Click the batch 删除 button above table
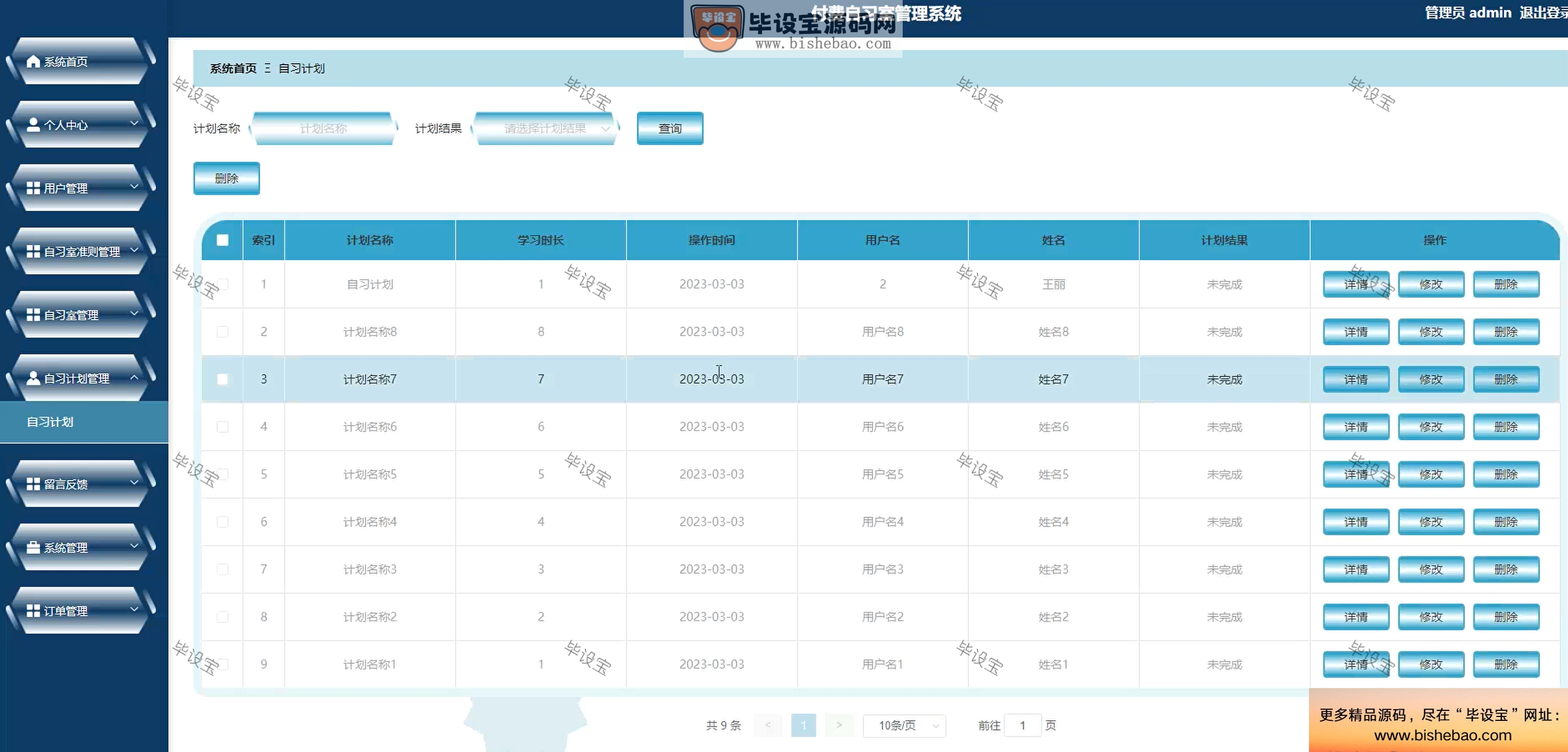 (226, 178)
